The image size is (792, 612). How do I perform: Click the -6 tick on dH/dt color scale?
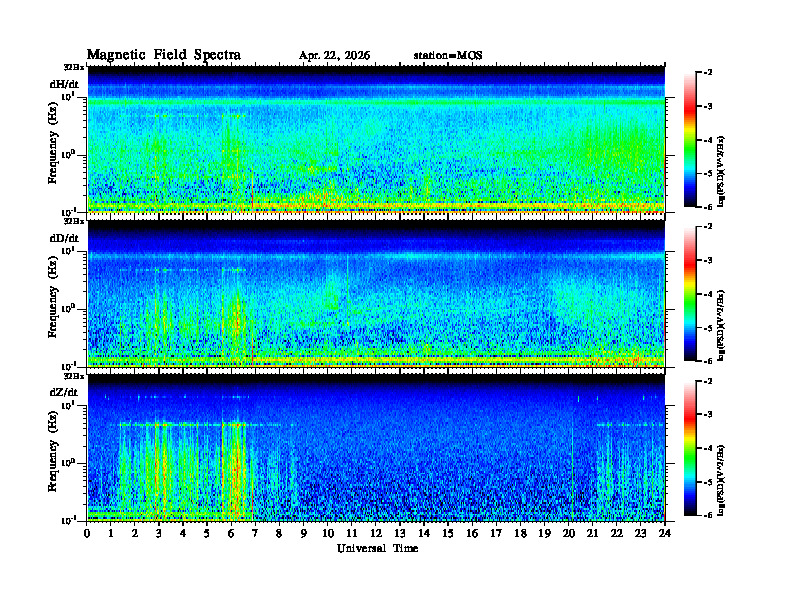point(709,207)
